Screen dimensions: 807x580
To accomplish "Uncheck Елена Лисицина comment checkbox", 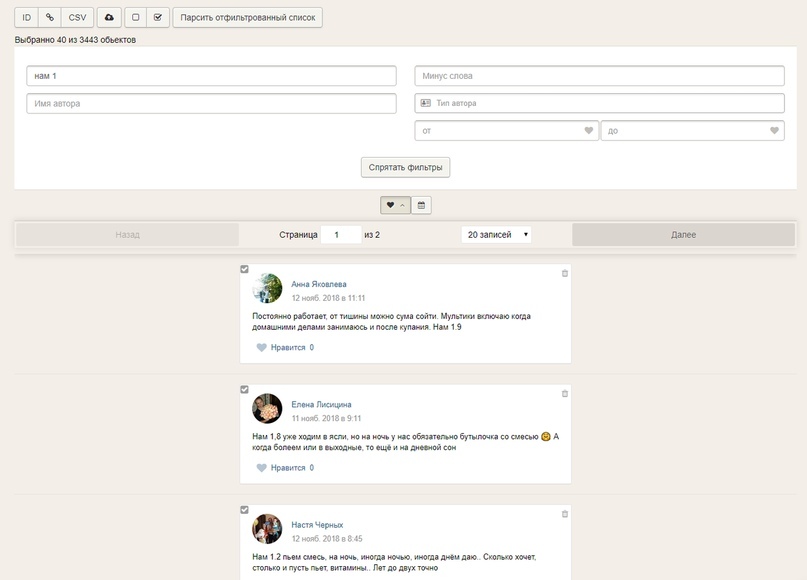I will [244, 390].
